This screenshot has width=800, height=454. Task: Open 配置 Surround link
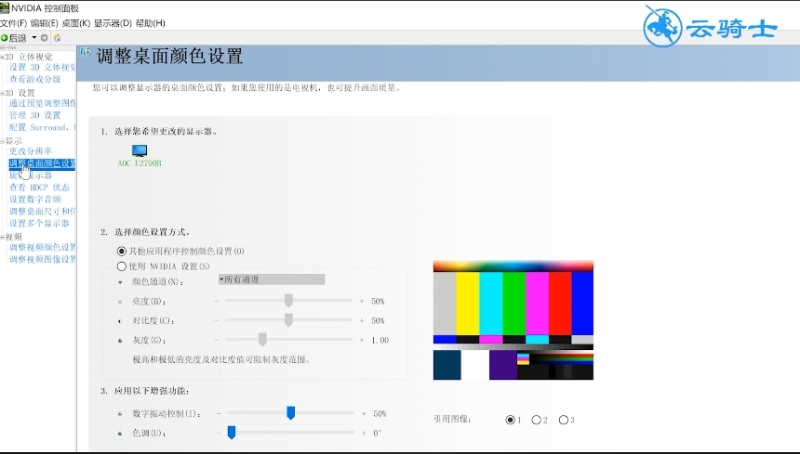click(x=42, y=127)
